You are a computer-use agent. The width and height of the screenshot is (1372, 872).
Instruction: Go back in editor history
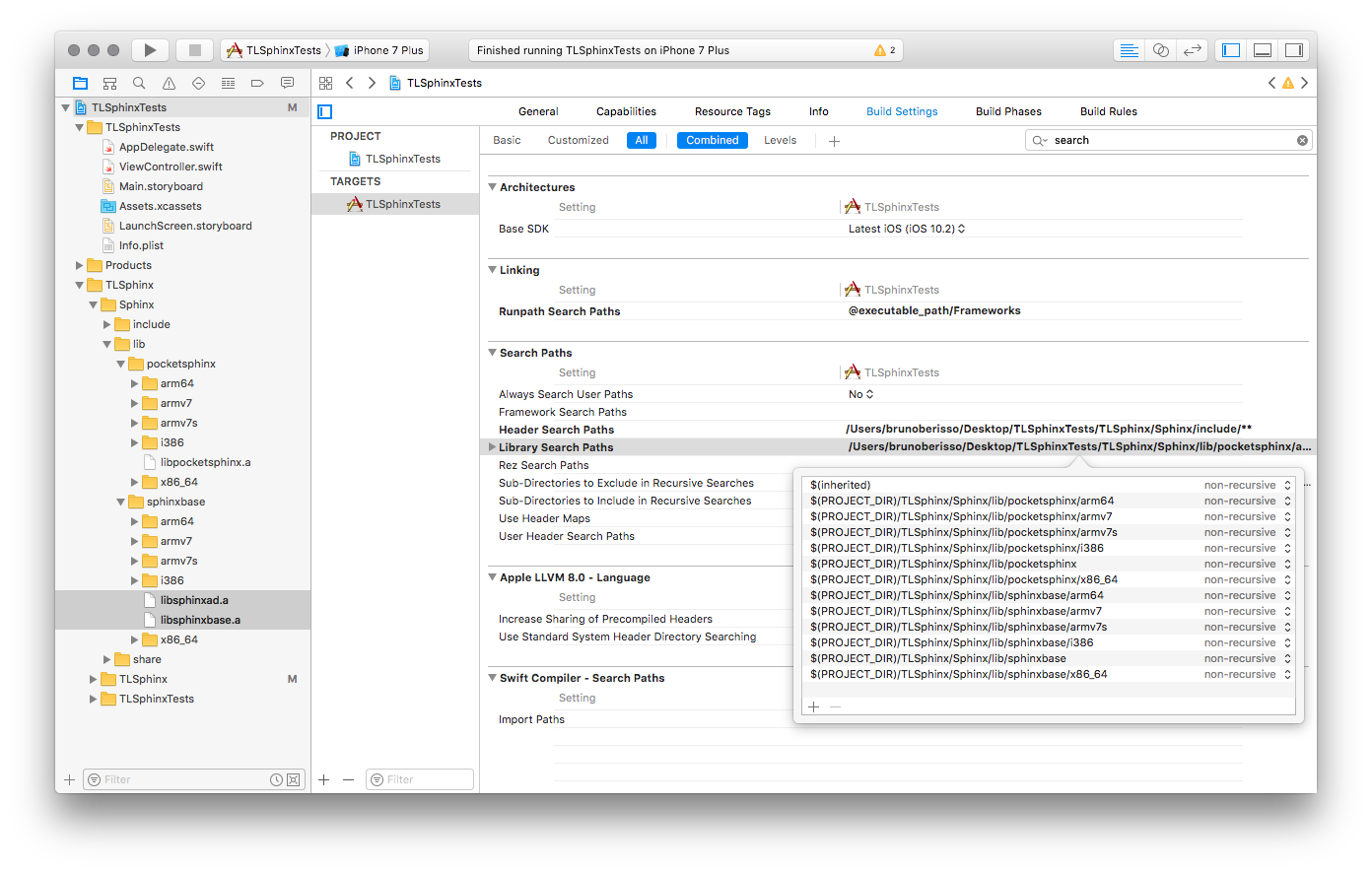point(350,83)
